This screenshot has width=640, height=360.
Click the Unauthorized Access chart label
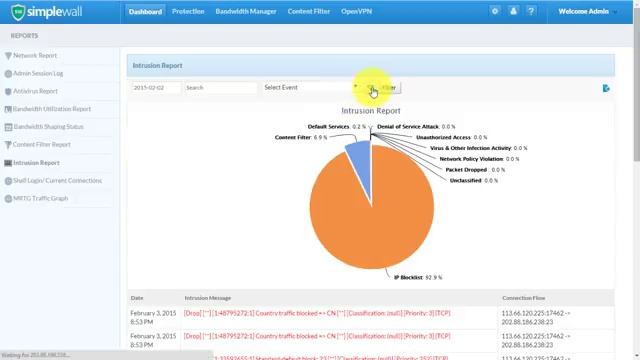pyautogui.click(x=451, y=138)
